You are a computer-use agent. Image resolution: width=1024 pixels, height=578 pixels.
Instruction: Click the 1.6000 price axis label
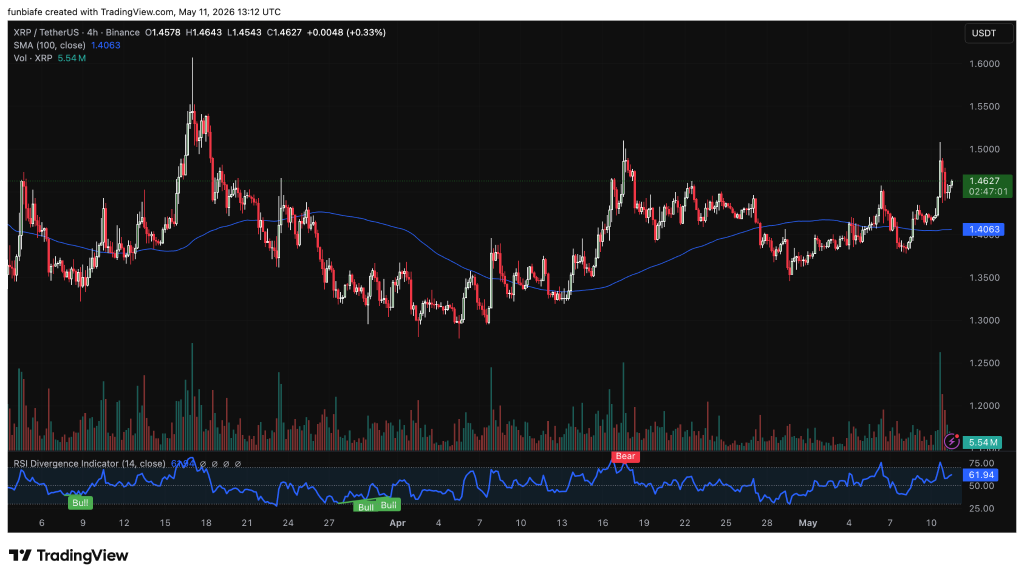984,64
